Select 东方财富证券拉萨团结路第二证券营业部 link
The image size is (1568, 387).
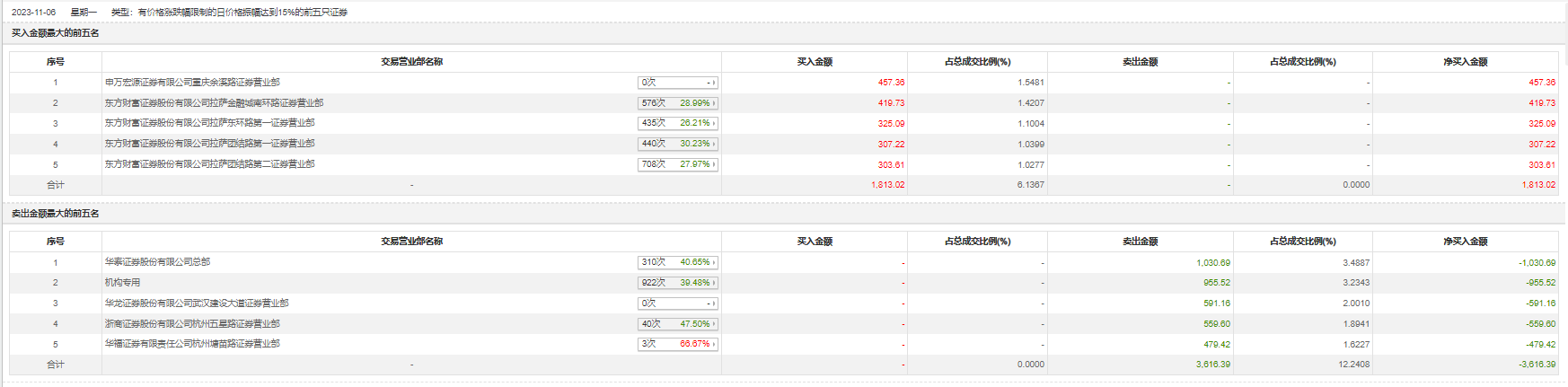tap(209, 164)
